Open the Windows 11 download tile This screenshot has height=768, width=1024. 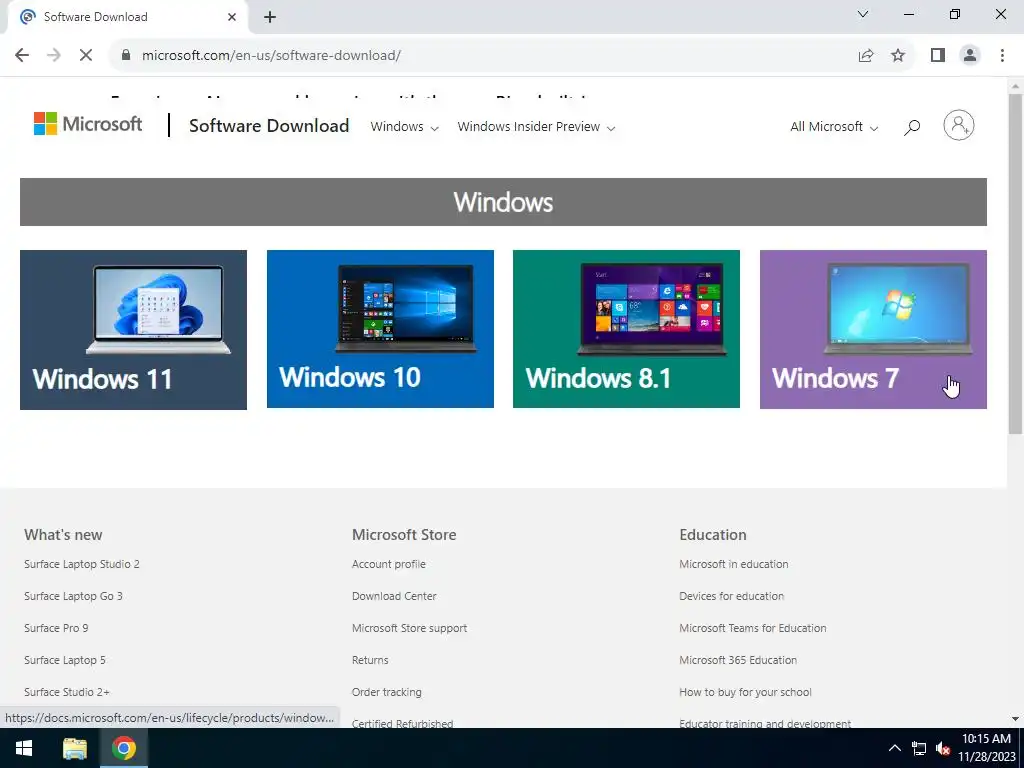point(133,330)
